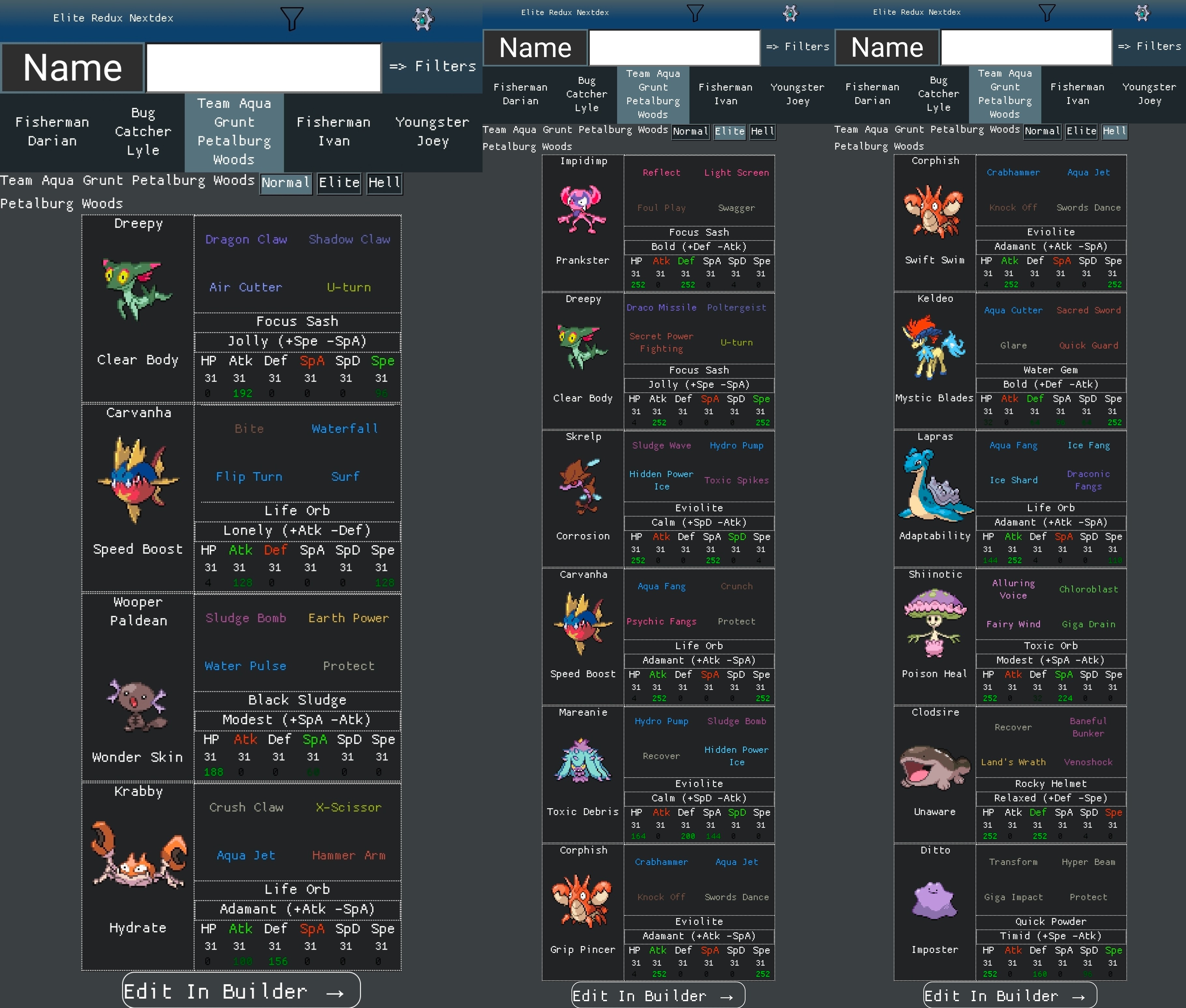Click the filter funnel icon in left panel
Screen dimensions: 1186x1008
point(291,19)
